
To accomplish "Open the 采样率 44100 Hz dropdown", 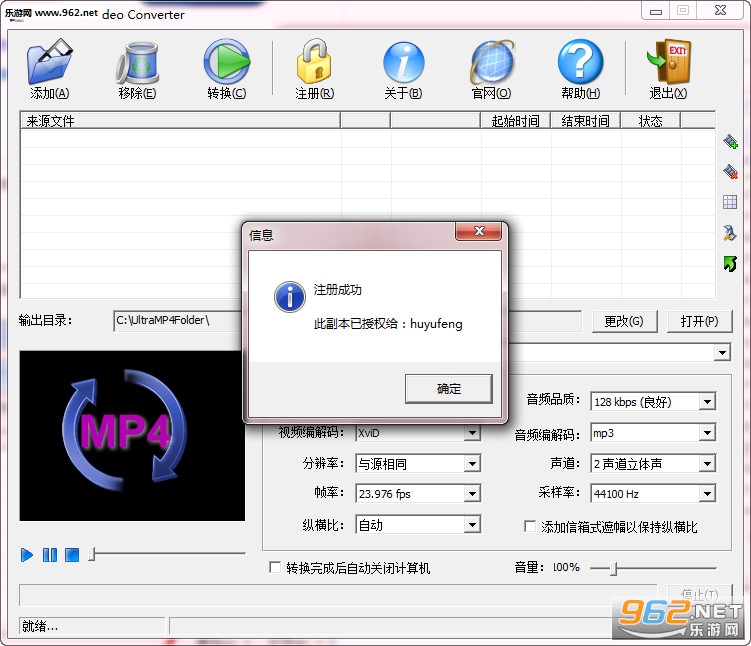I will click(707, 494).
